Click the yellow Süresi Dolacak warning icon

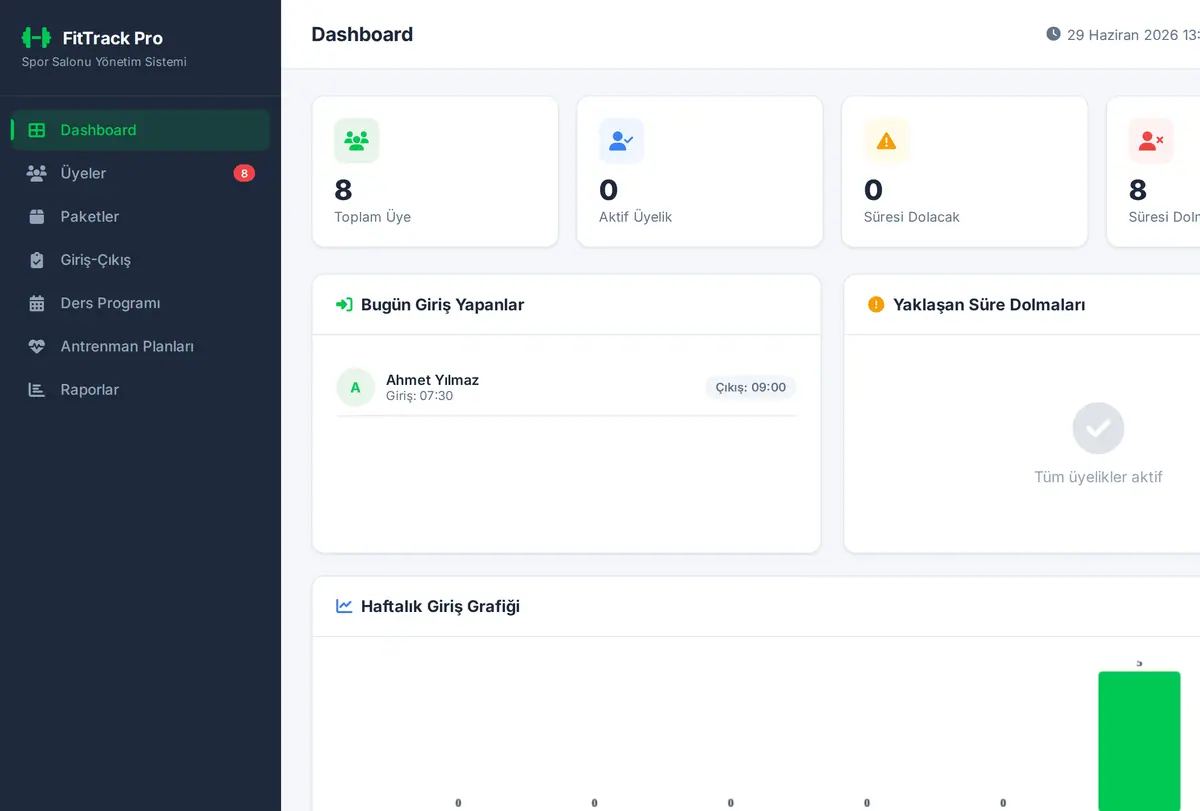coord(887,141)
